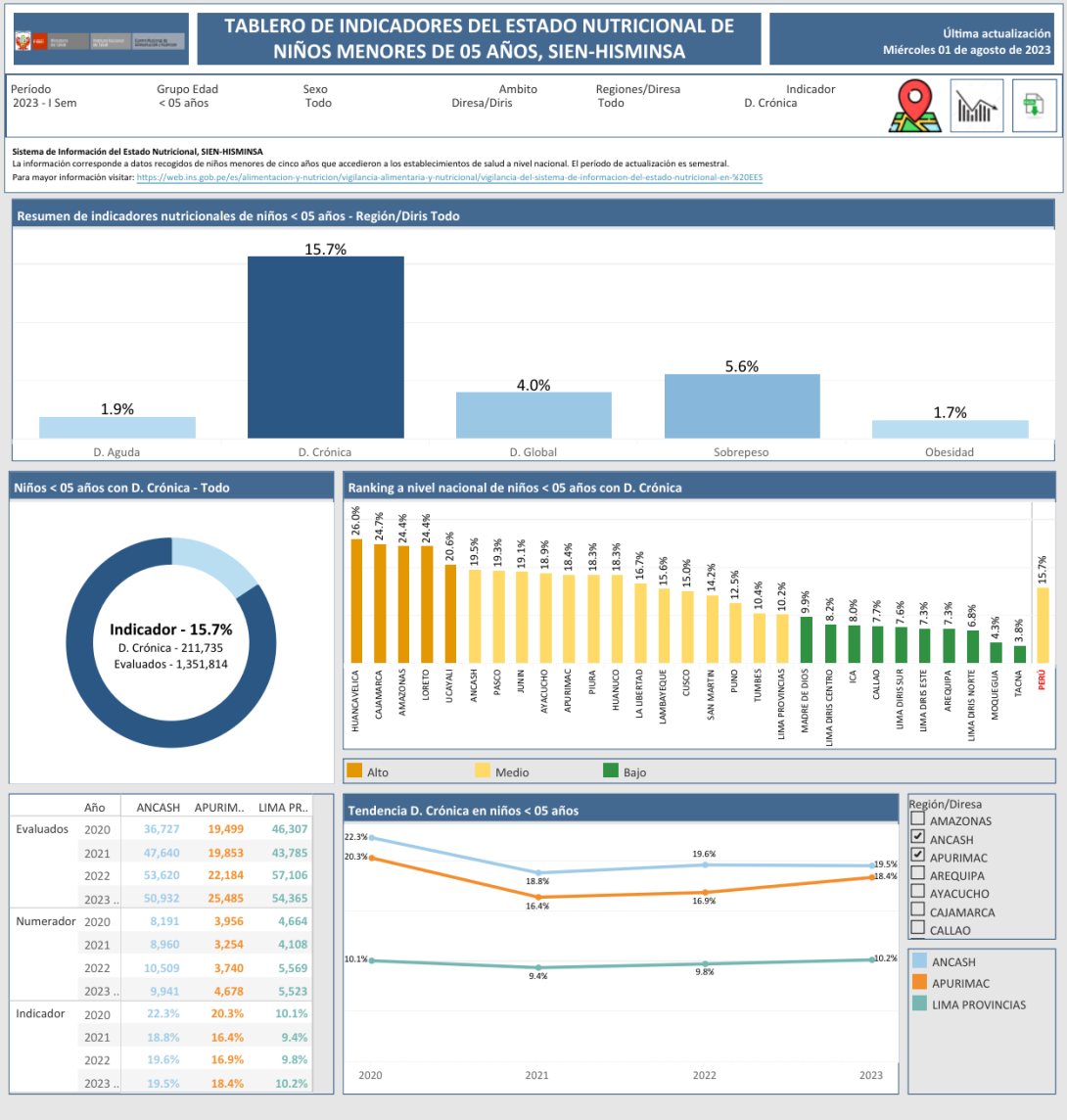Click the government logo in the header
The width and height of the screenshot is (1067, 1120).
[101, 40]
